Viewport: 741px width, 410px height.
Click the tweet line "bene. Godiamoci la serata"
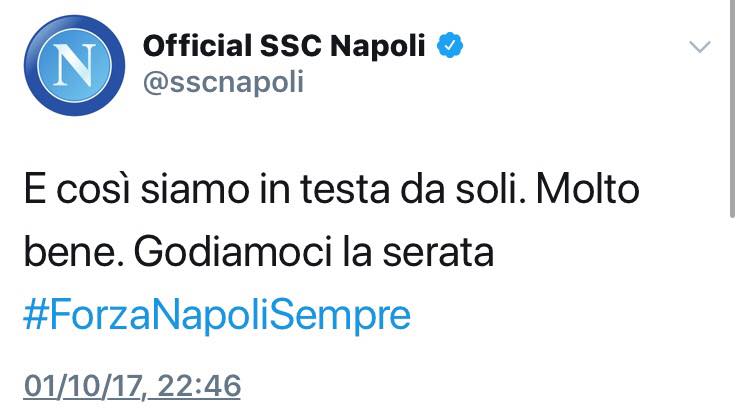(258, 253)
